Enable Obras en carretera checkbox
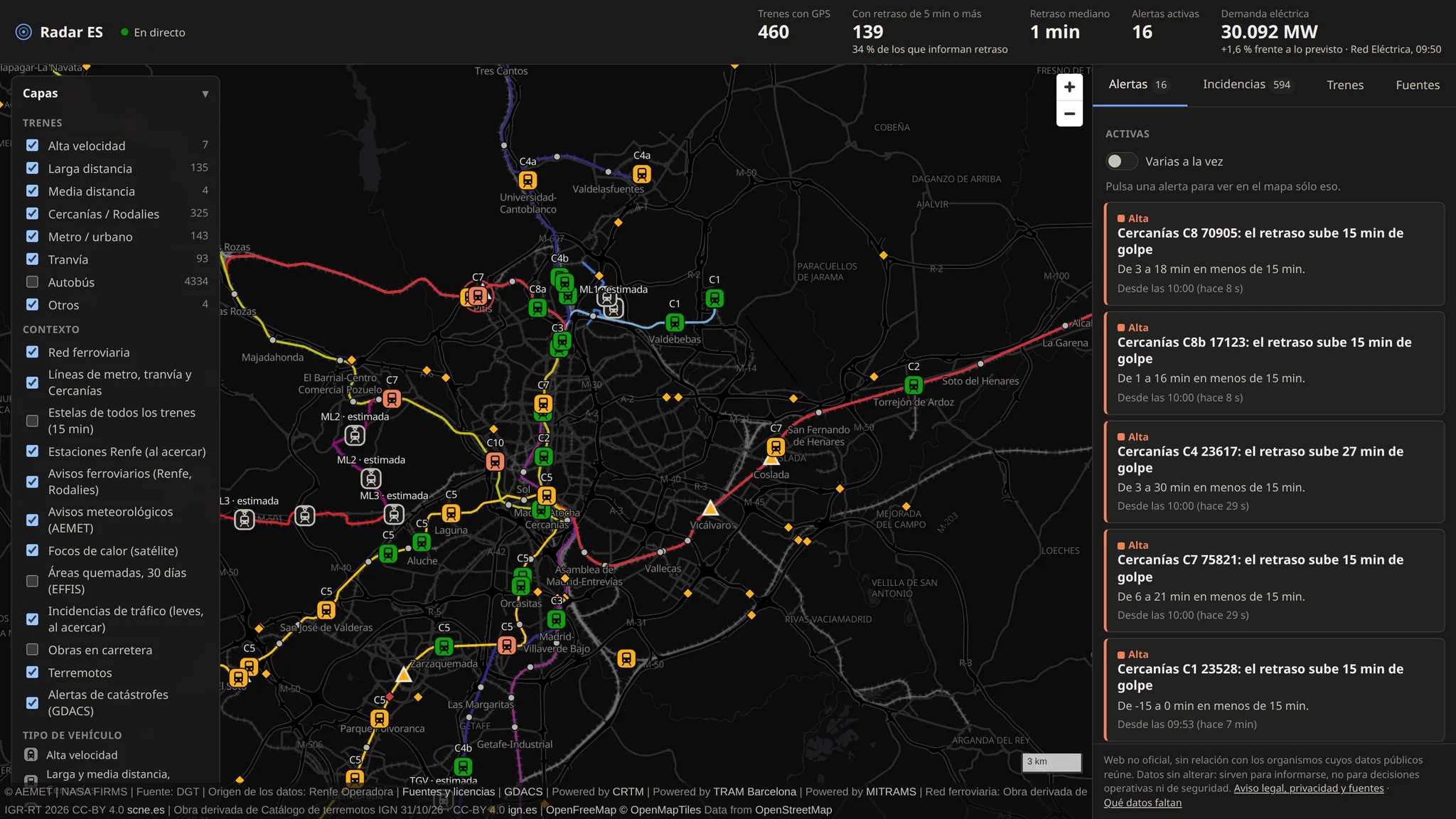The width and height of the screenshot is (1456, 819). click(x=32, y=649)
